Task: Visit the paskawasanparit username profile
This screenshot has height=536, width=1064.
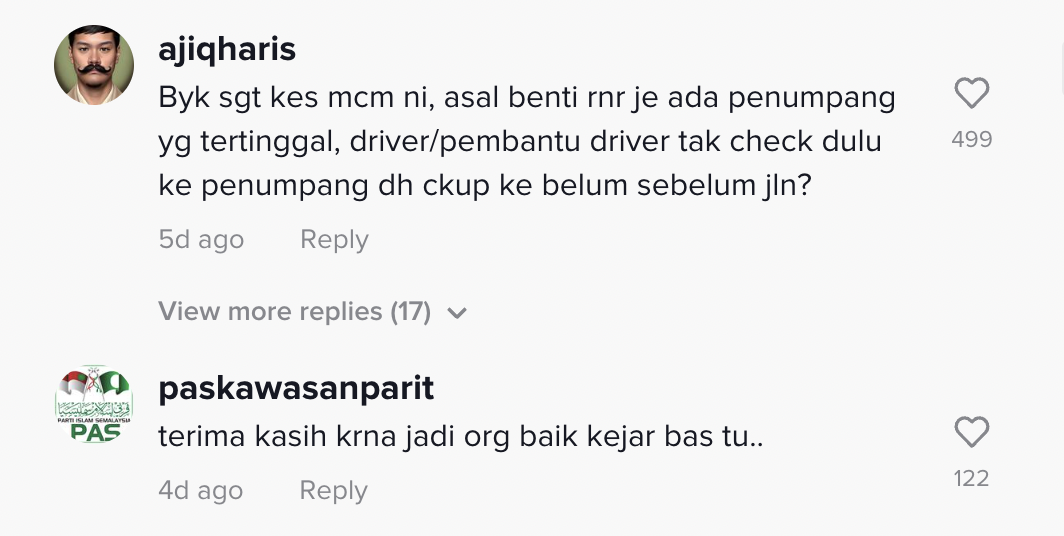Action: tap(296, 388)
